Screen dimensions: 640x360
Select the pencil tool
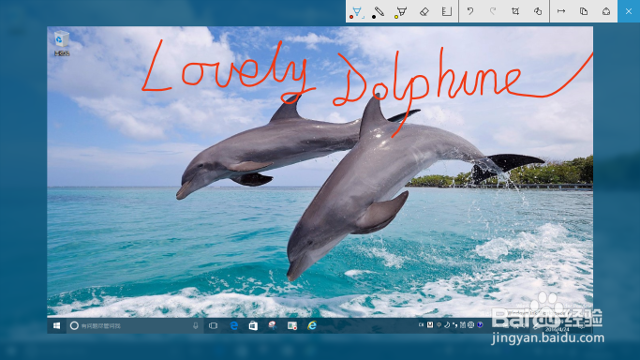pyautogui.click(x=379, y=11)
